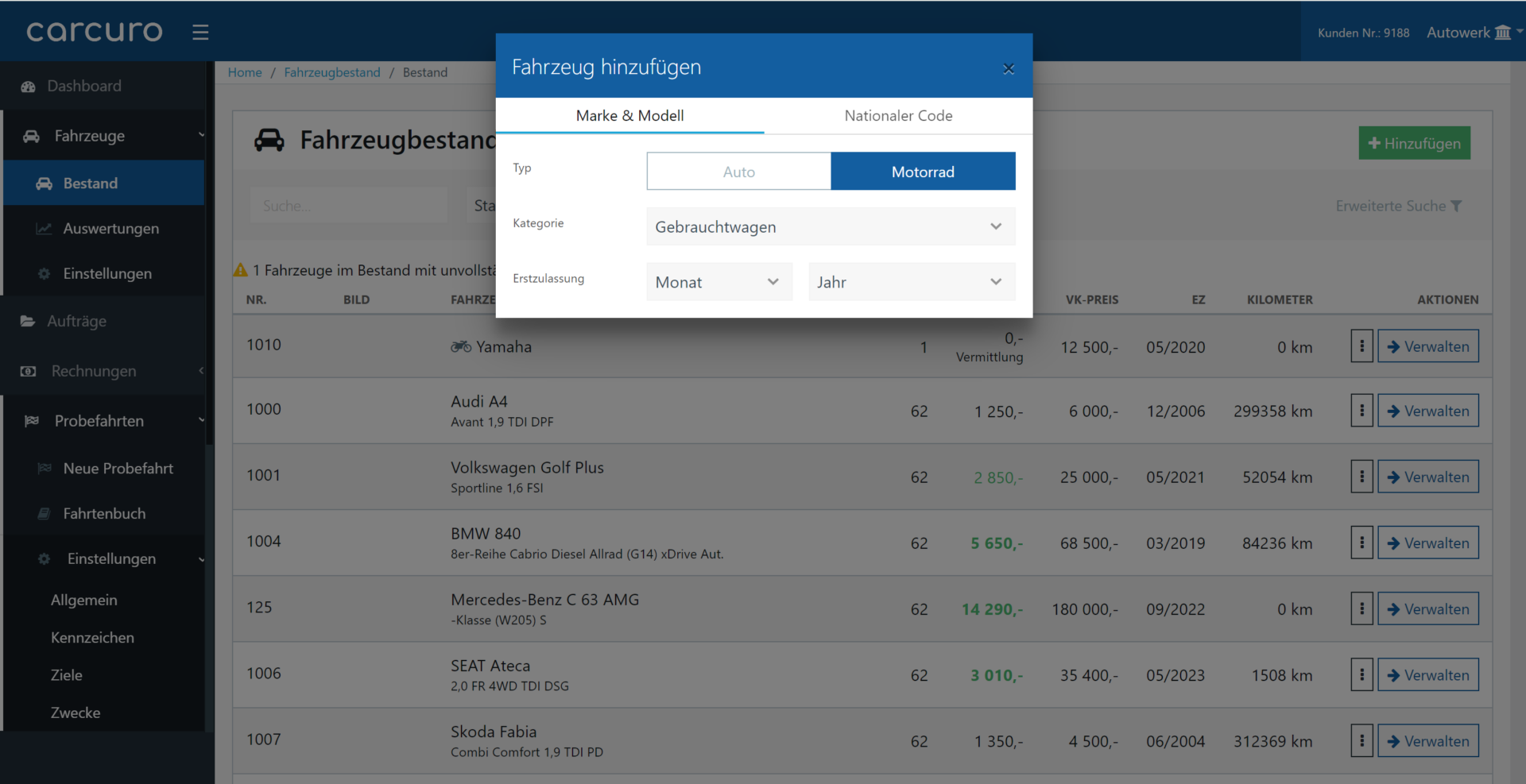Open three-dot menu for Skoda Fabia row
1526x784 pixels.
point(1362,740)
